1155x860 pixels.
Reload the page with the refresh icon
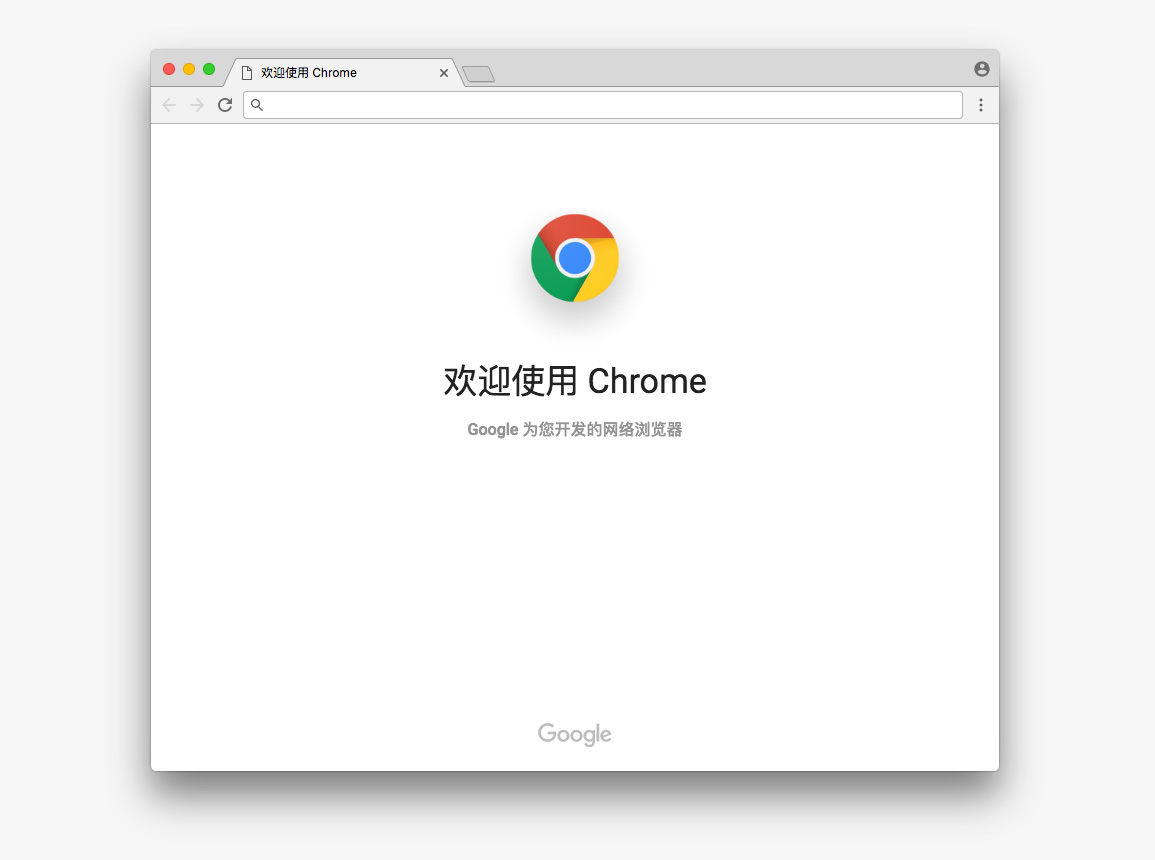[x=225, y=105]
